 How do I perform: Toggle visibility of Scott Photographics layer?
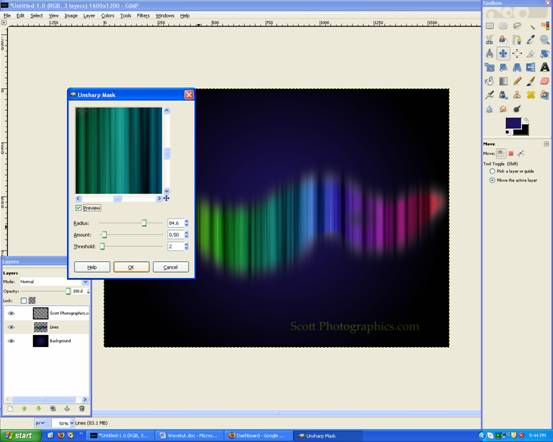point(11,313)
